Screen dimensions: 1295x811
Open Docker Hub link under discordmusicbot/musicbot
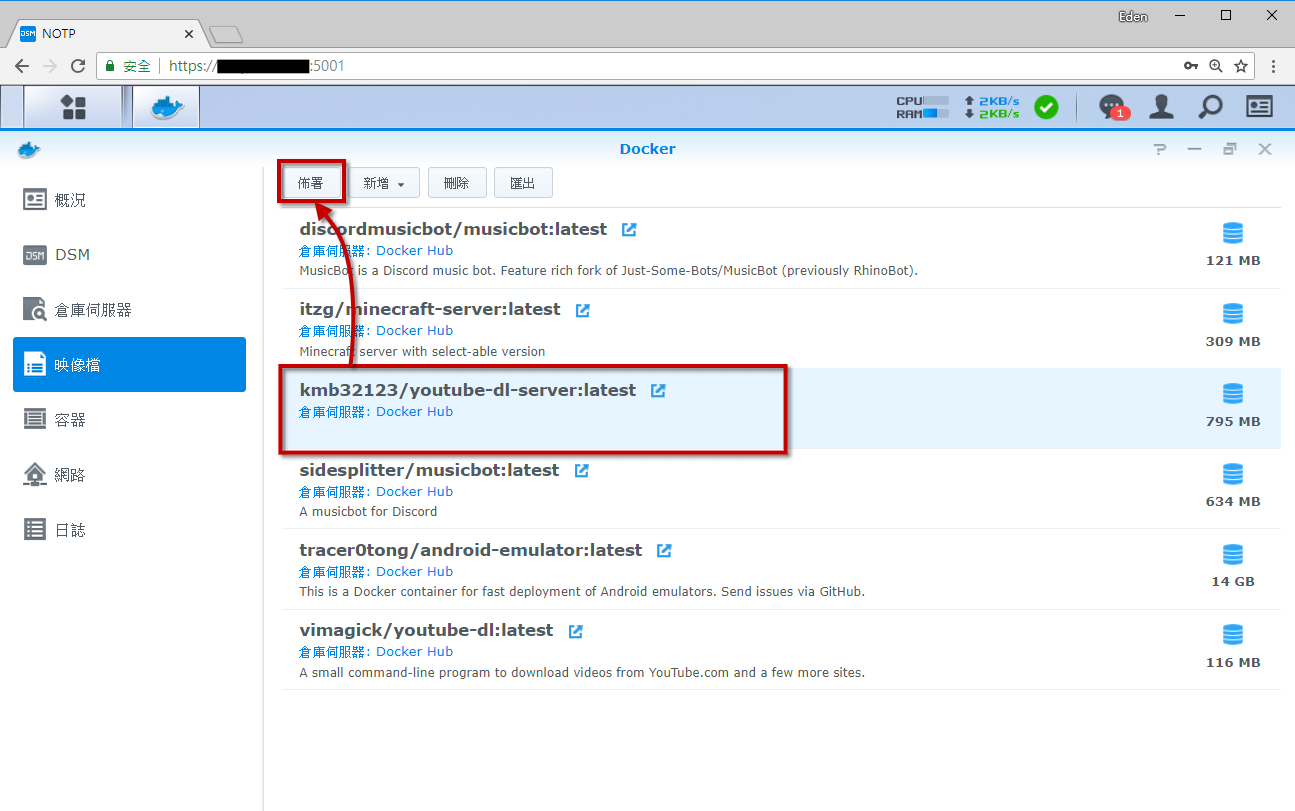[x=414, y=251]
